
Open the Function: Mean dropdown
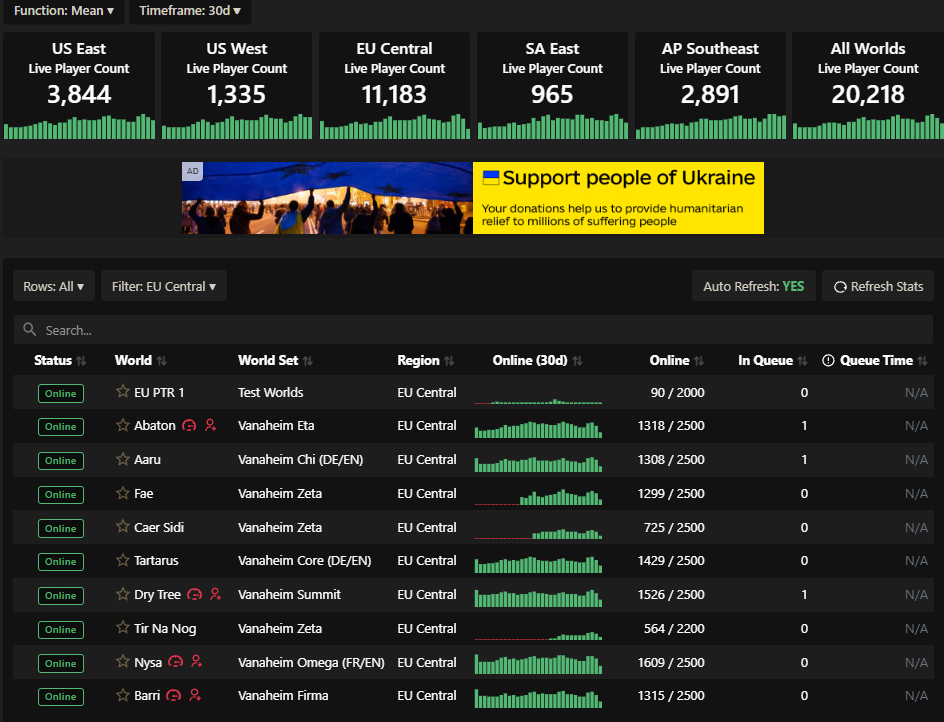[64, 11]
